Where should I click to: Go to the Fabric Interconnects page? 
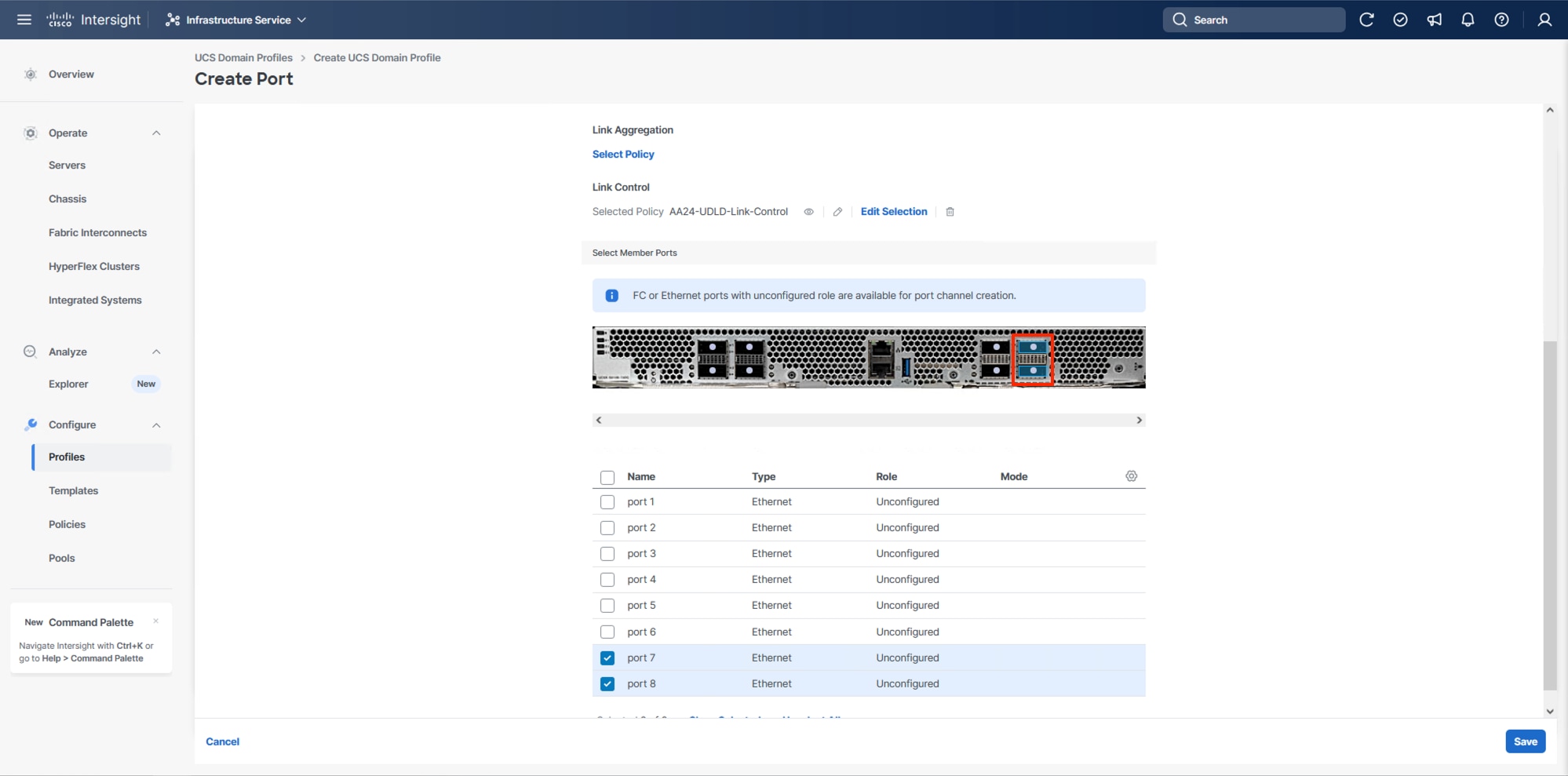97,232
